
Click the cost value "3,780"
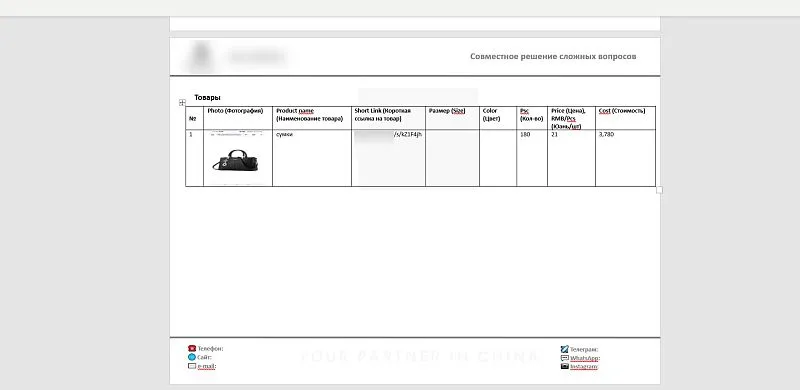point(606,135)
